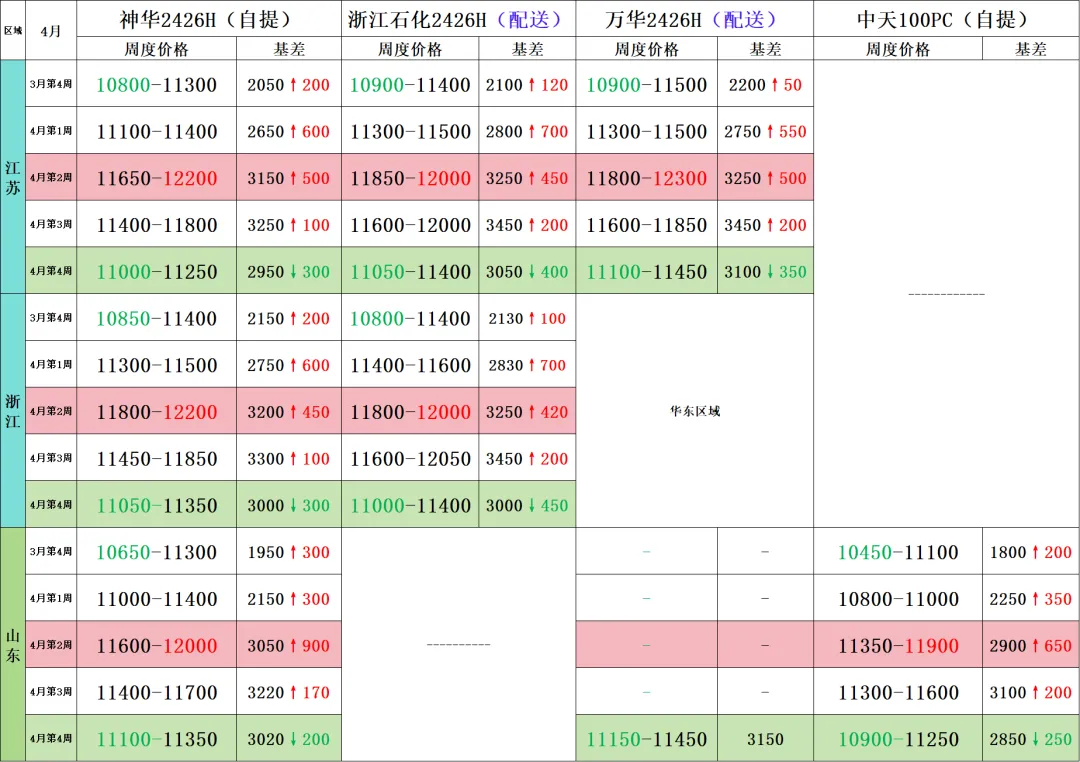Click price cell 11400-11800
This screenshot has width=1080, height=762.
(156, 225)
